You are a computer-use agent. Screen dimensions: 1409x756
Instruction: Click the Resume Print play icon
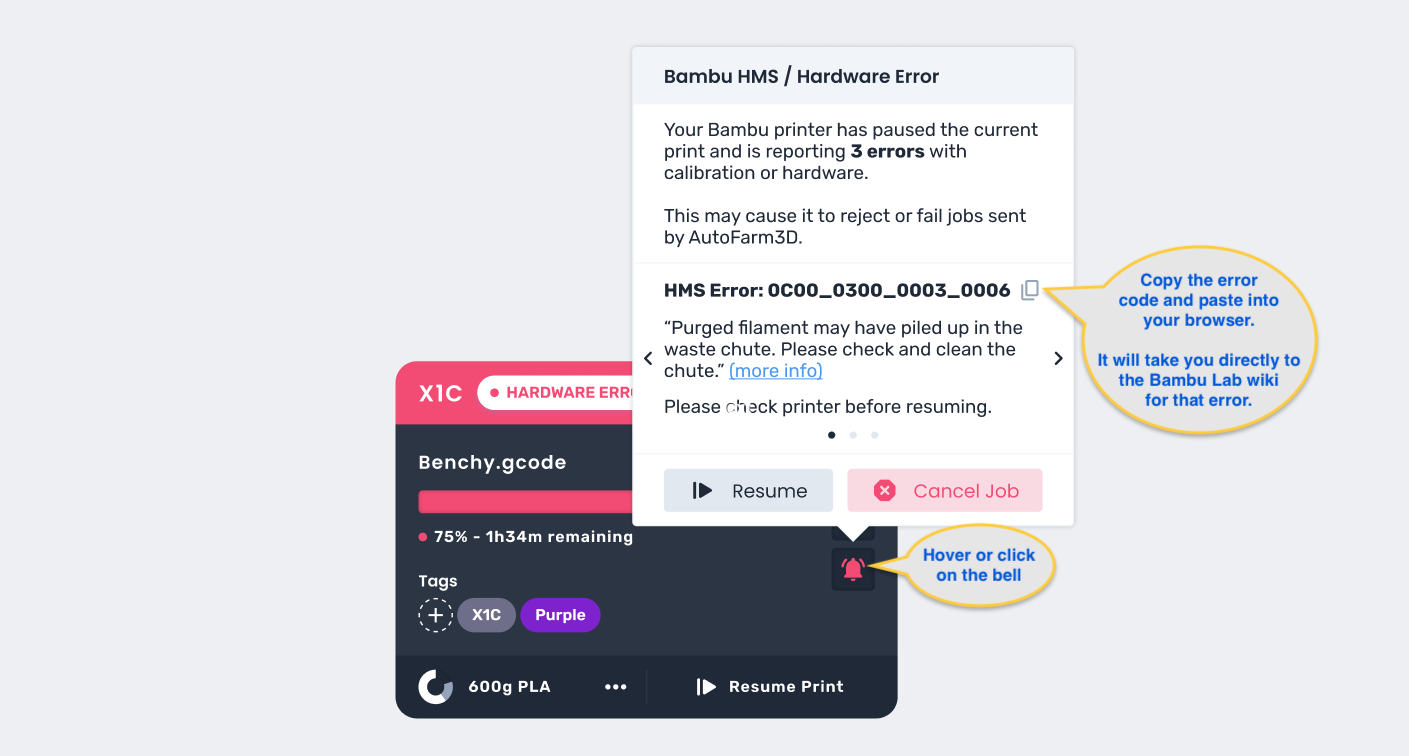[x=706, y=687]
